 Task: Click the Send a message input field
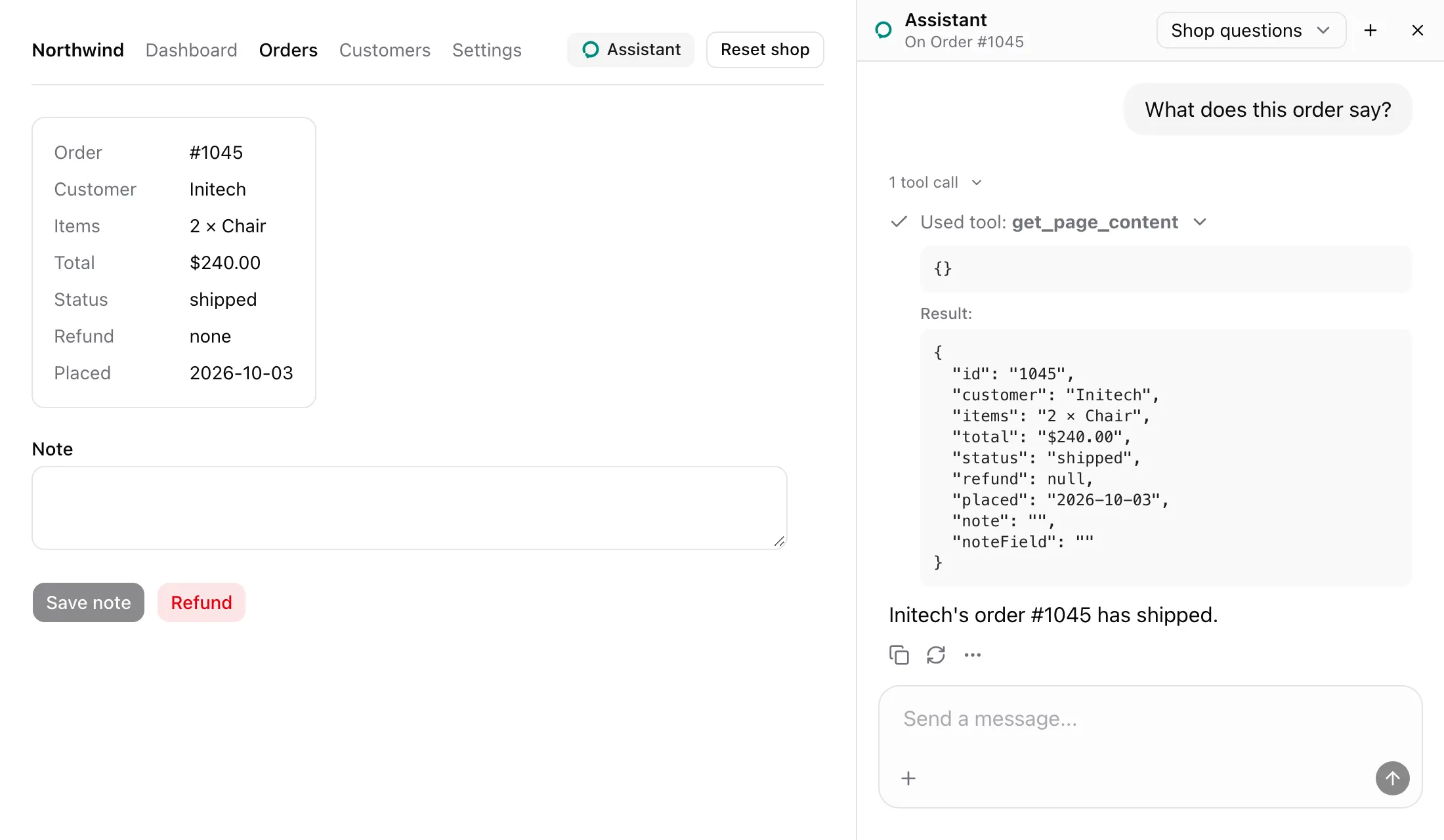click(1150, 719)
